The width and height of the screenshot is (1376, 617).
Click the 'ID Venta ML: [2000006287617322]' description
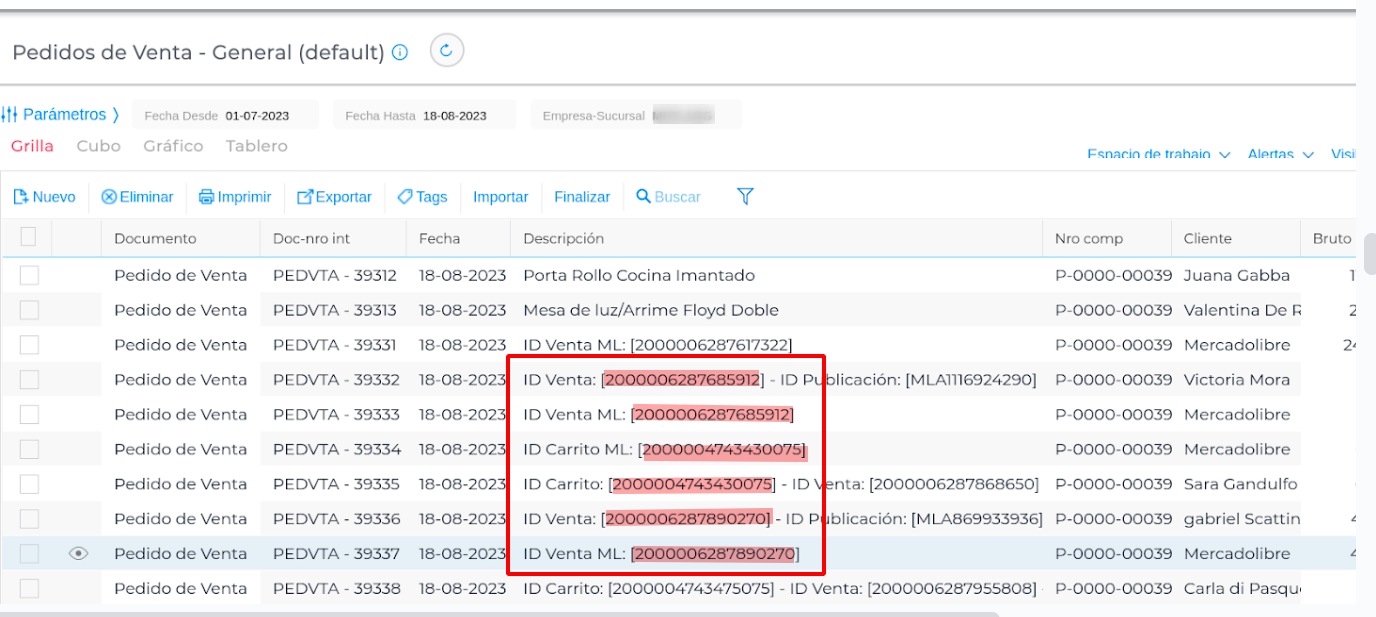[658, 345]
